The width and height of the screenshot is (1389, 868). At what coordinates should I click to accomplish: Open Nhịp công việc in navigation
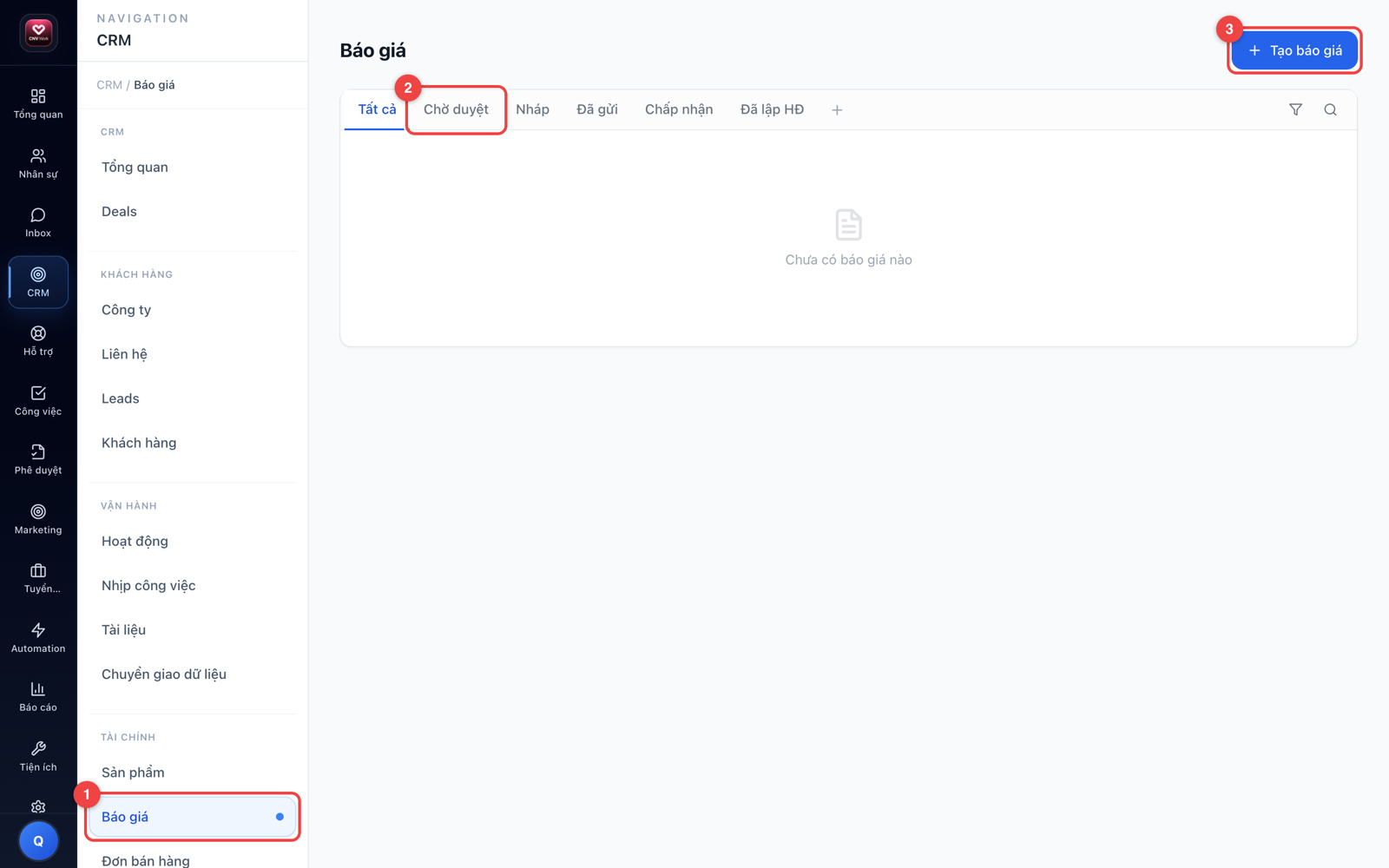tap(193, 585)
